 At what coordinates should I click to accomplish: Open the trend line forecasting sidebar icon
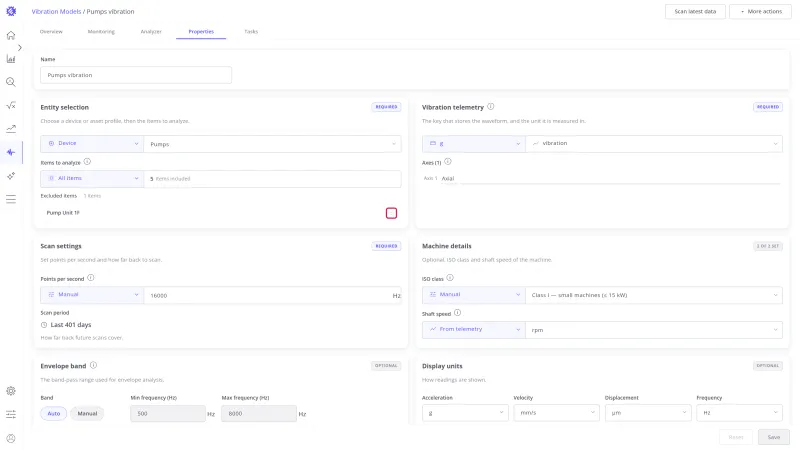tap(11, 129)
